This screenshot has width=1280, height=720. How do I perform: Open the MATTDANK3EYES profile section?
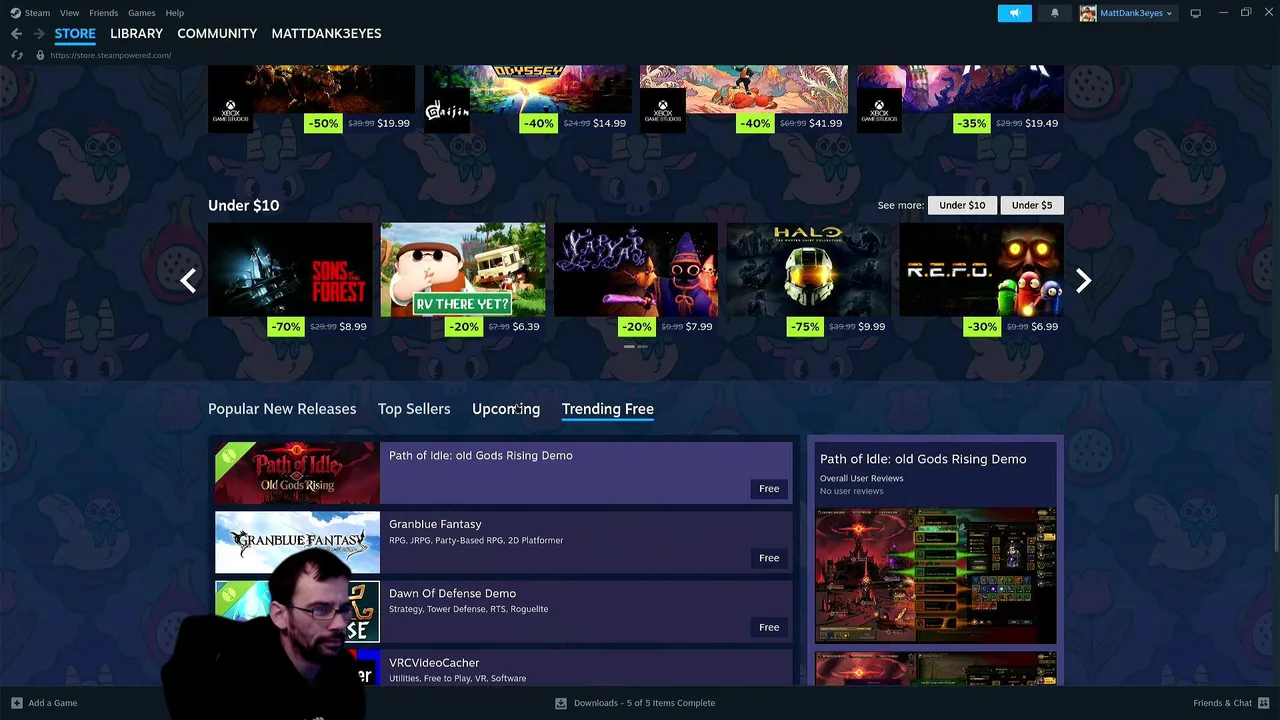coord(326,33)
